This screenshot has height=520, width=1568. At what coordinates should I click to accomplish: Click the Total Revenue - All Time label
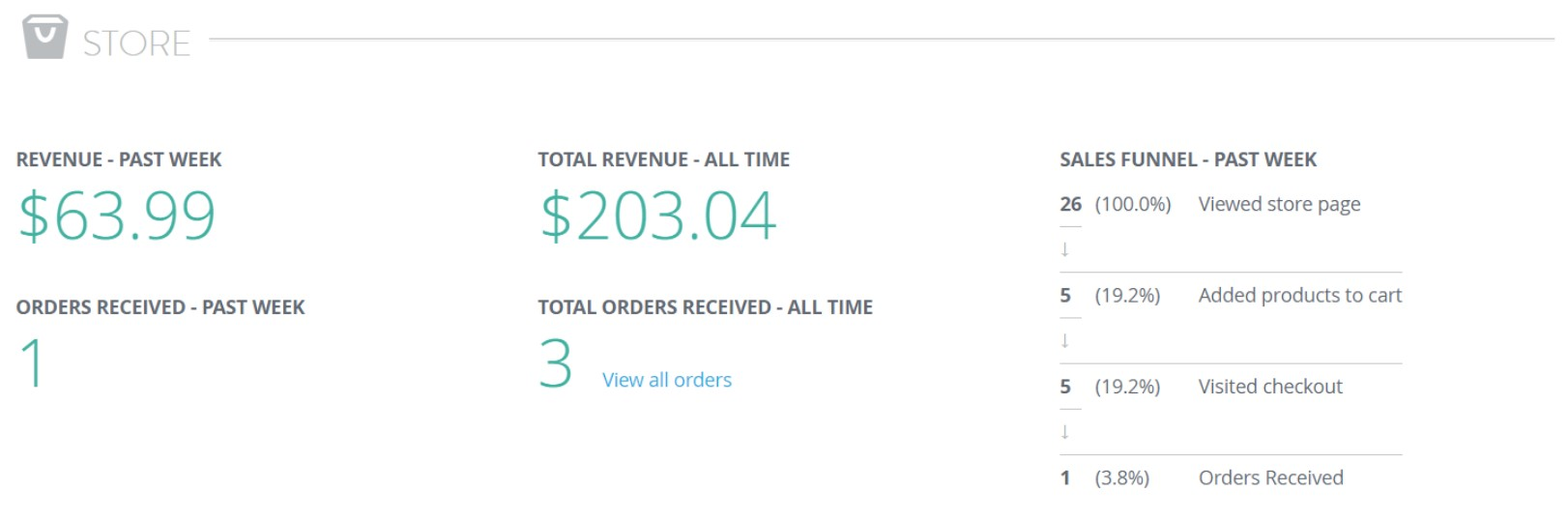[663, 159]
